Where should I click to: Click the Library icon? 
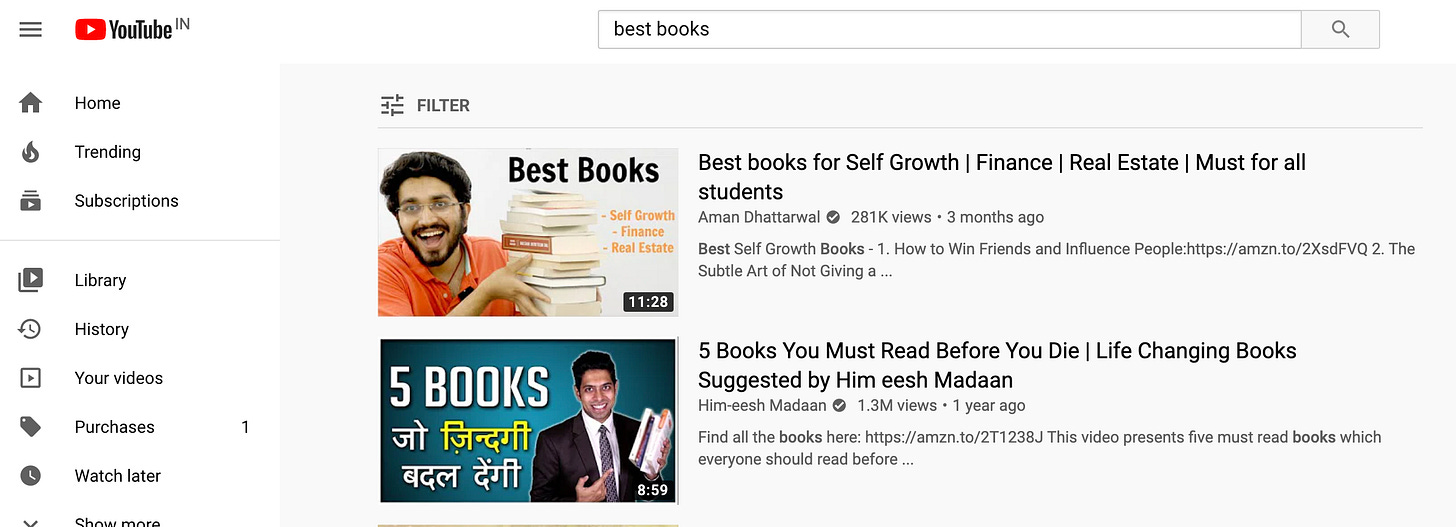(31, 280)
